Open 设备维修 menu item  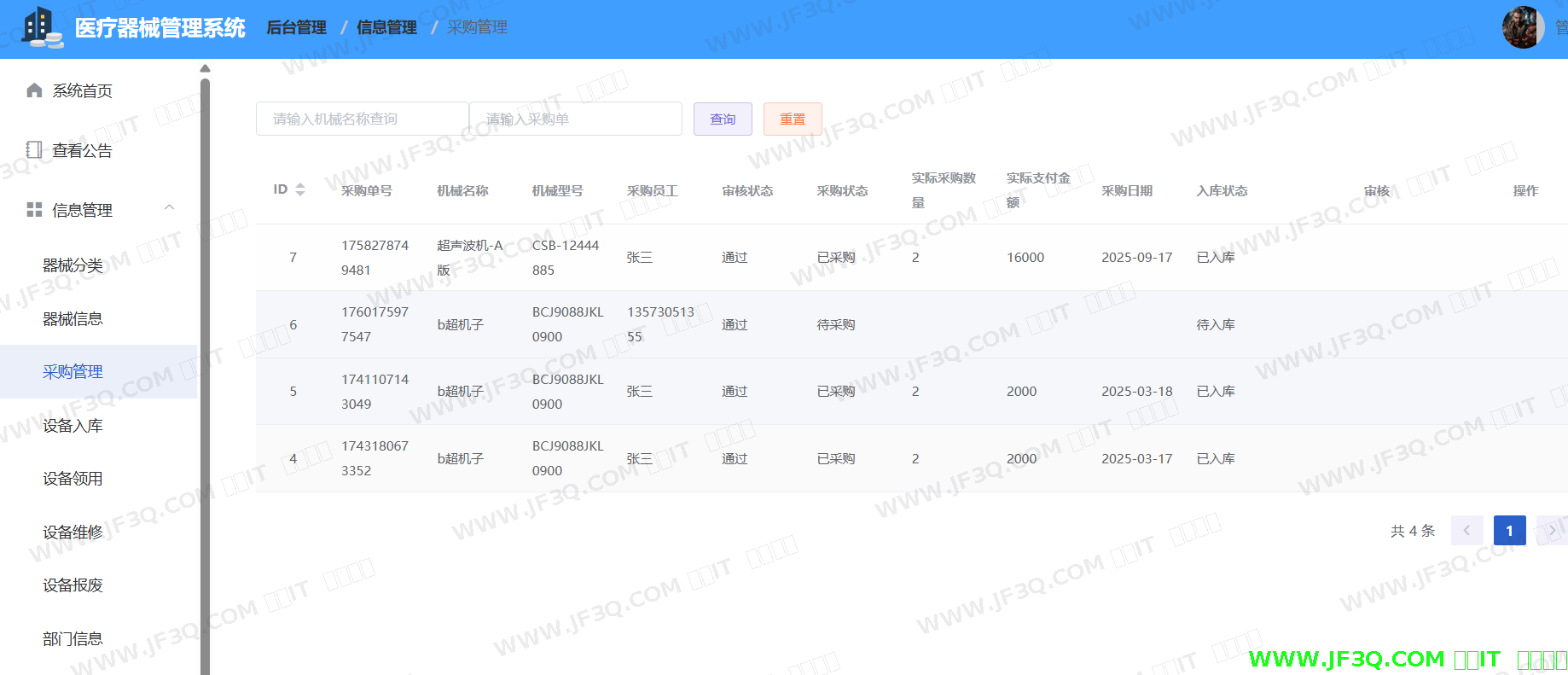[73, 532]
